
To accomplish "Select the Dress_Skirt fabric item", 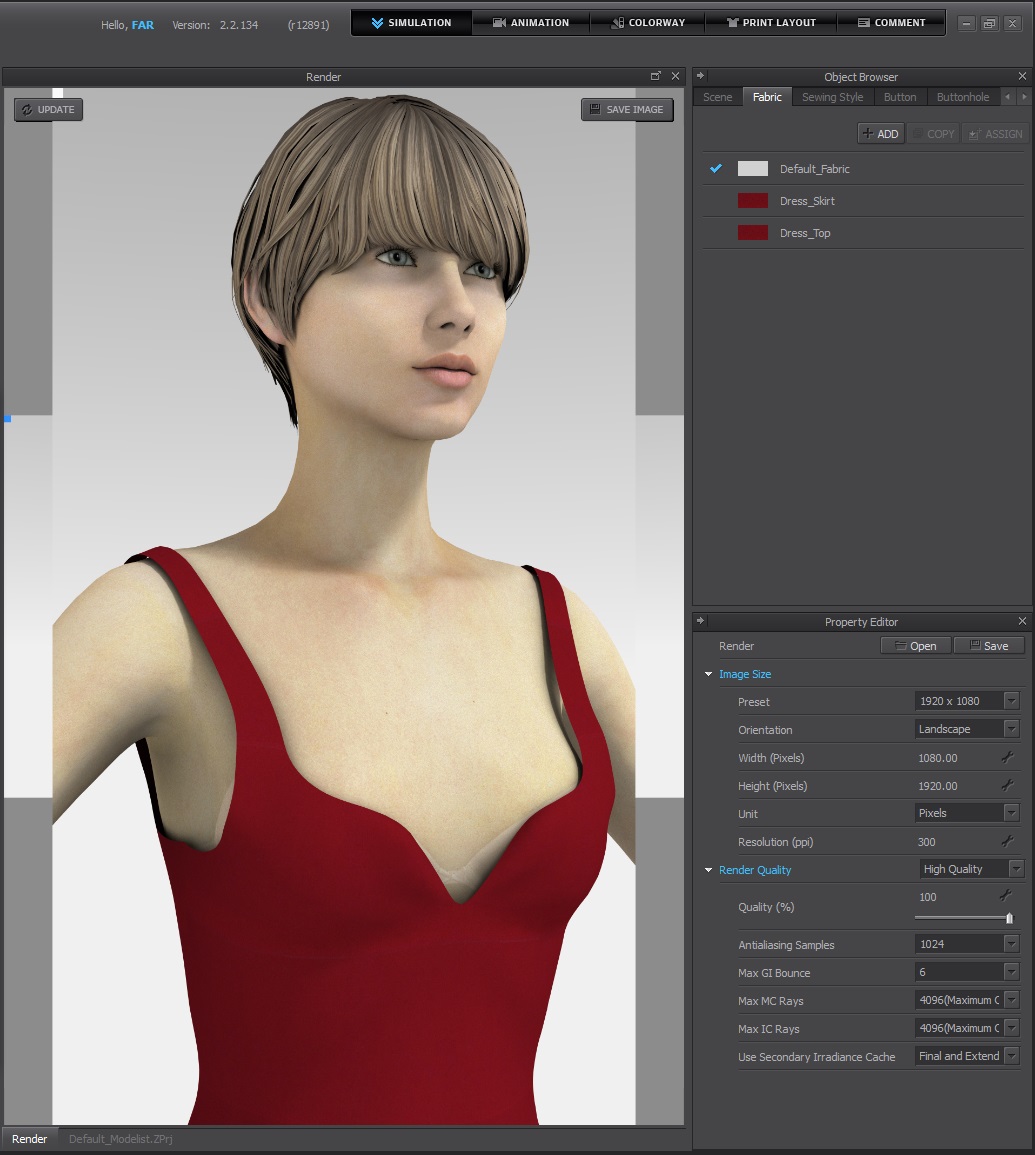I will [x=807, y=201].
